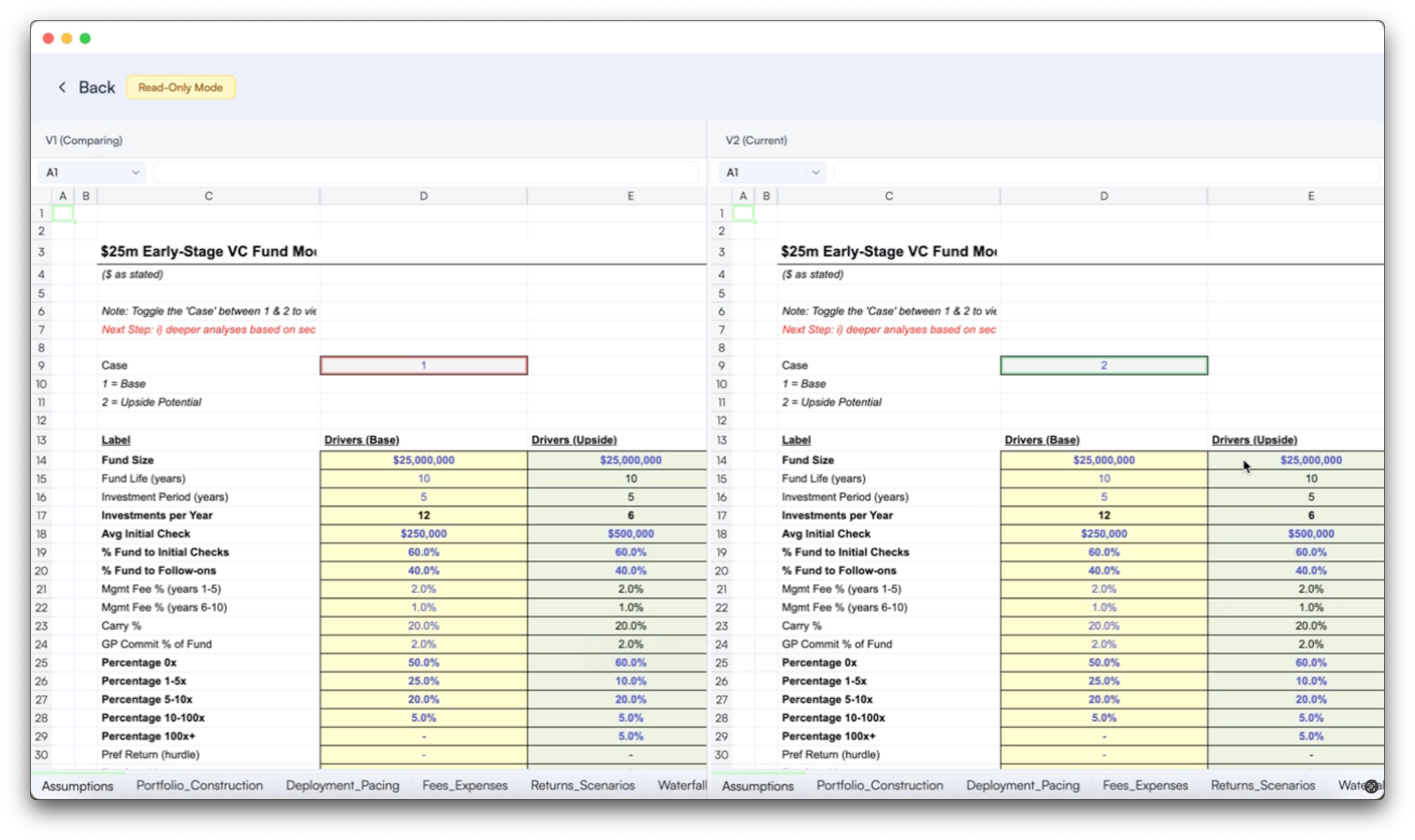1415x840 pixels.
Task: Select the red-highlighted Case cell in V1
Action: (424, 366)
